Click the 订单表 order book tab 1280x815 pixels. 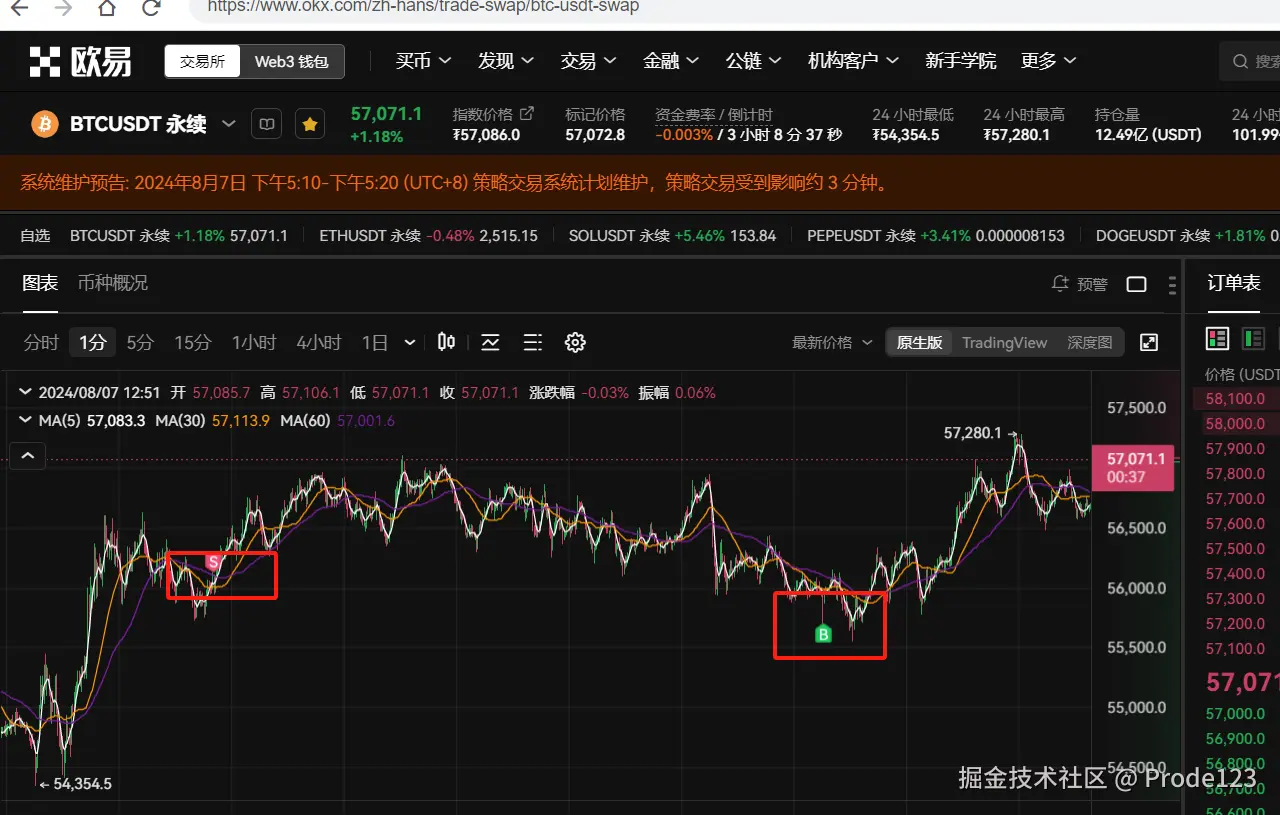[1233, 283]
